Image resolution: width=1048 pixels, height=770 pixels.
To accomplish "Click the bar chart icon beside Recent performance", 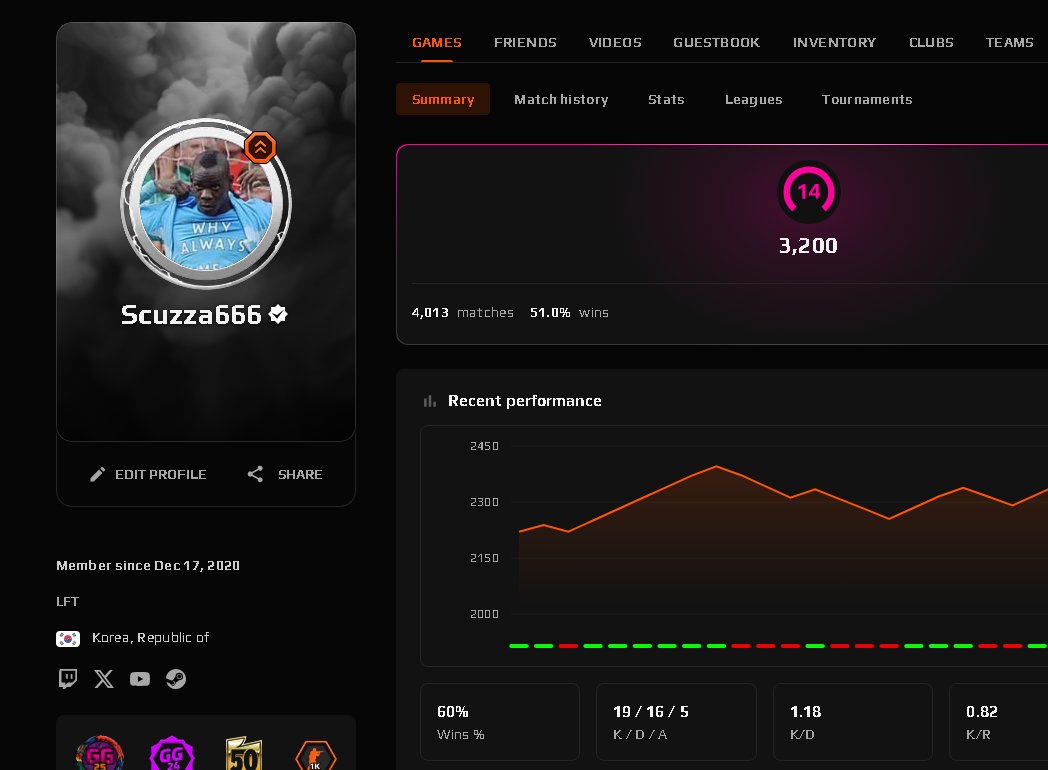I will [x=430, y=401].
